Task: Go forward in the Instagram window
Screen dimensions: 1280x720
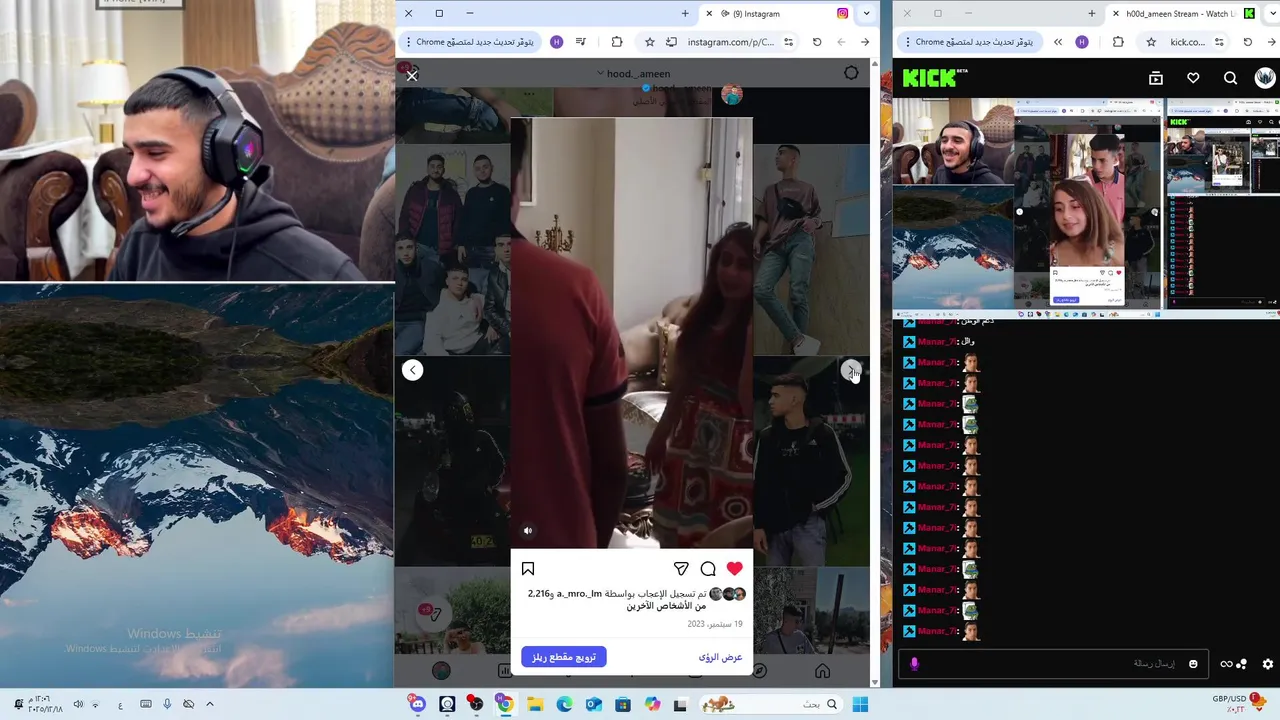Action: click(x=841, y=42)
